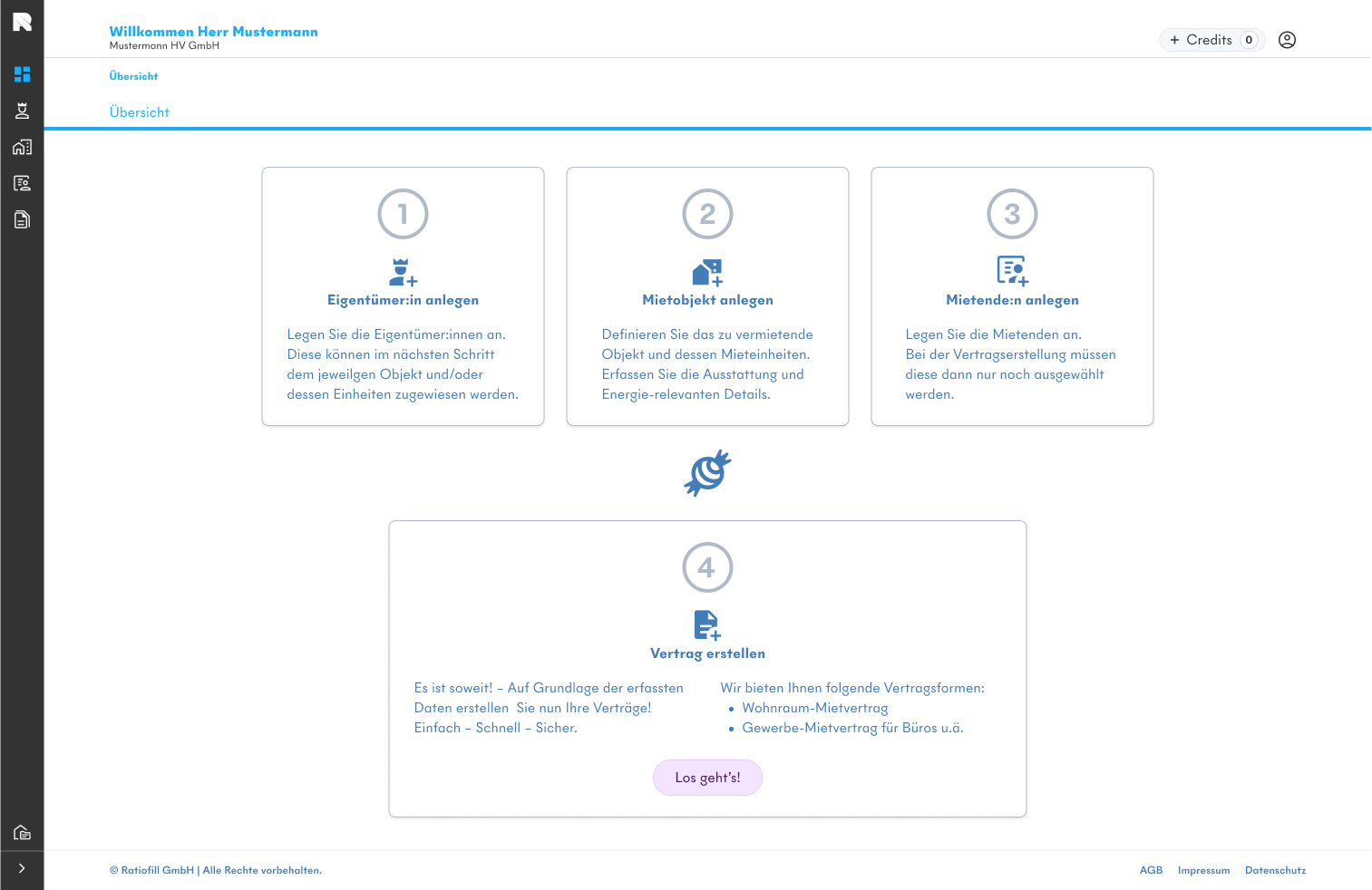
Task: Click the step 4 circle number
Action: coord(707,567)
